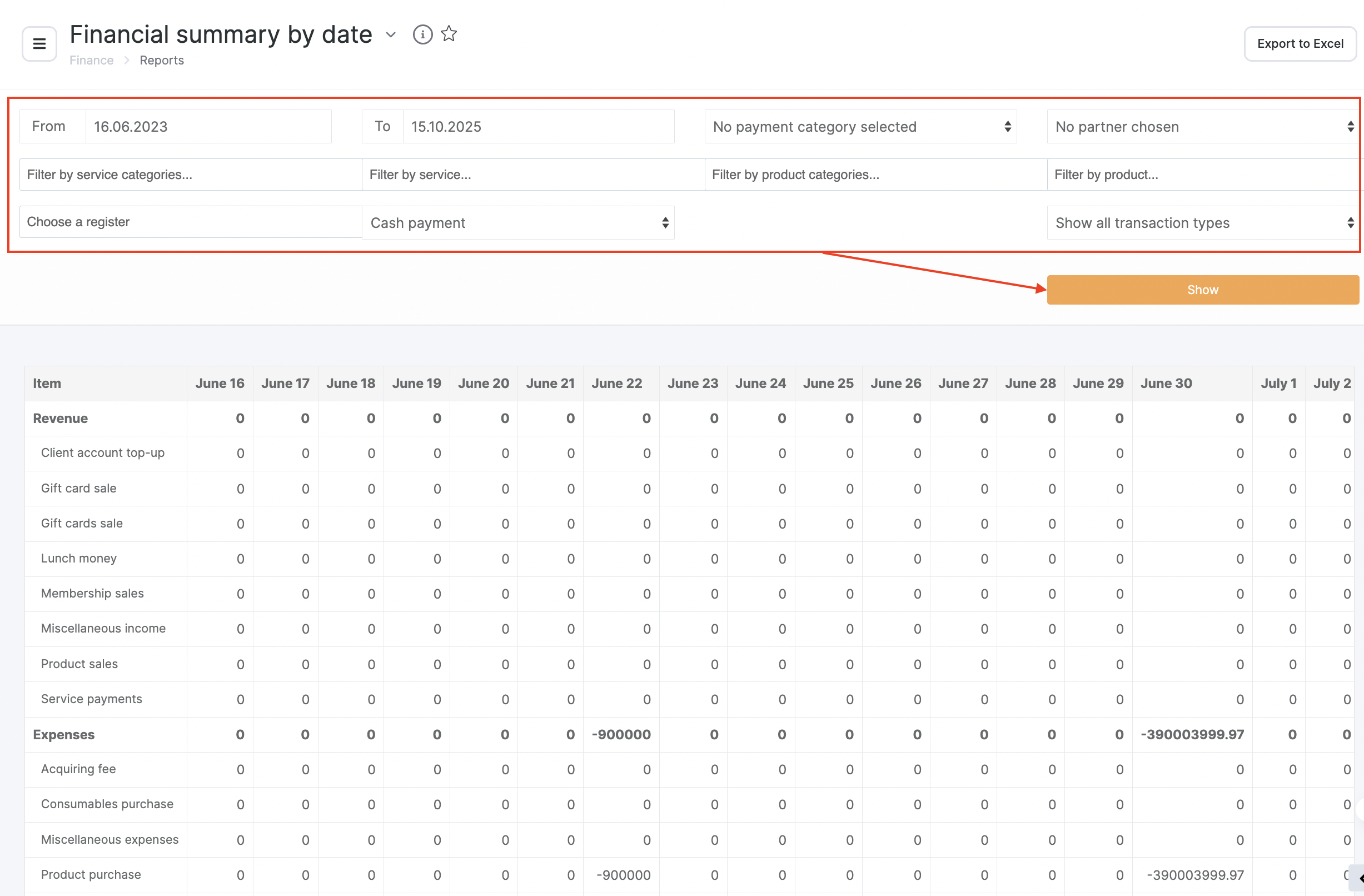Image resolution: width=1364 pixels, height=896 pixels.
Task: Click the report info icon
Action: pos(422,34)
